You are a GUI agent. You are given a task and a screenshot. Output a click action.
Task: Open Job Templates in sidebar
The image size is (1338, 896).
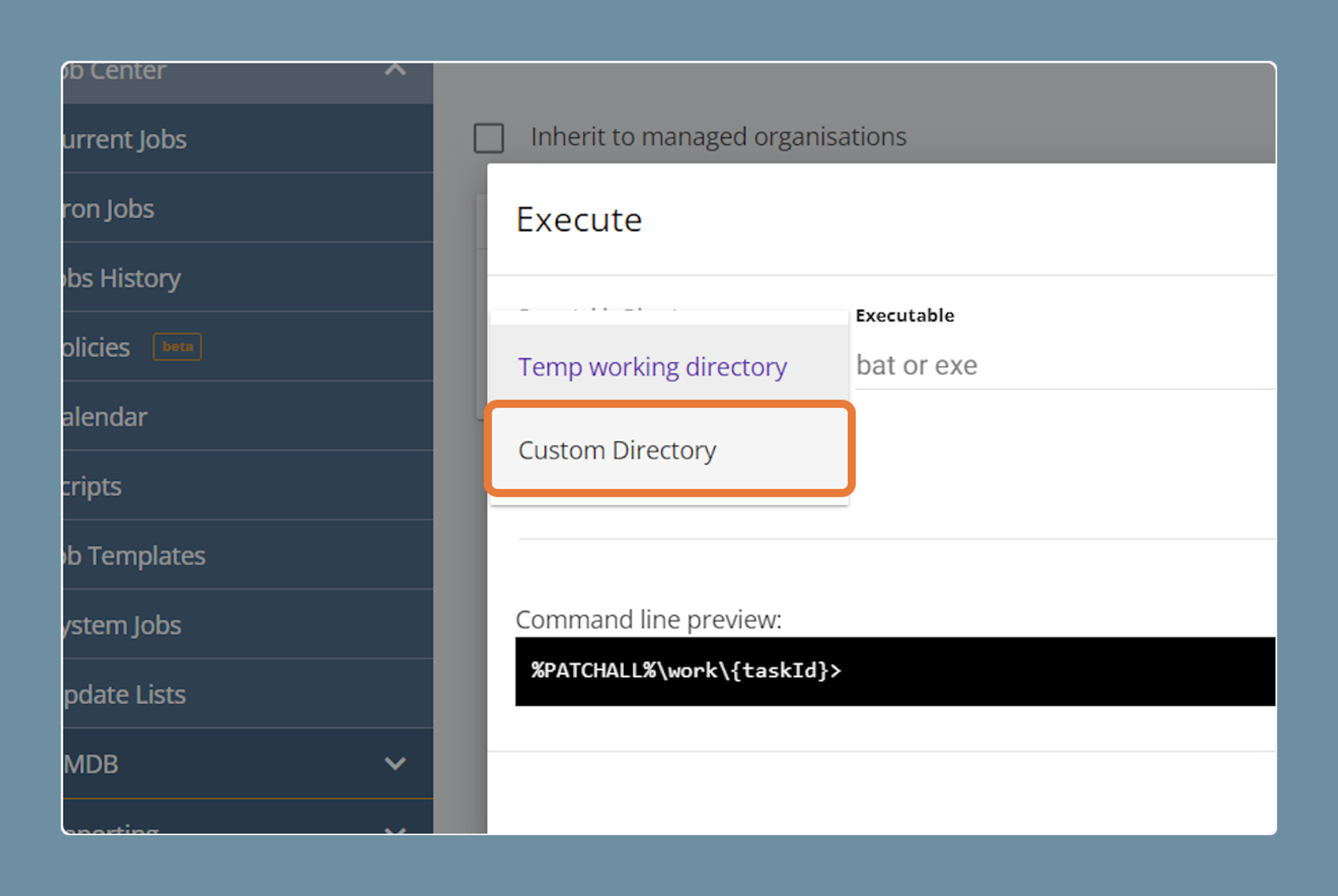pyautogui.click(x=248, y=555)
